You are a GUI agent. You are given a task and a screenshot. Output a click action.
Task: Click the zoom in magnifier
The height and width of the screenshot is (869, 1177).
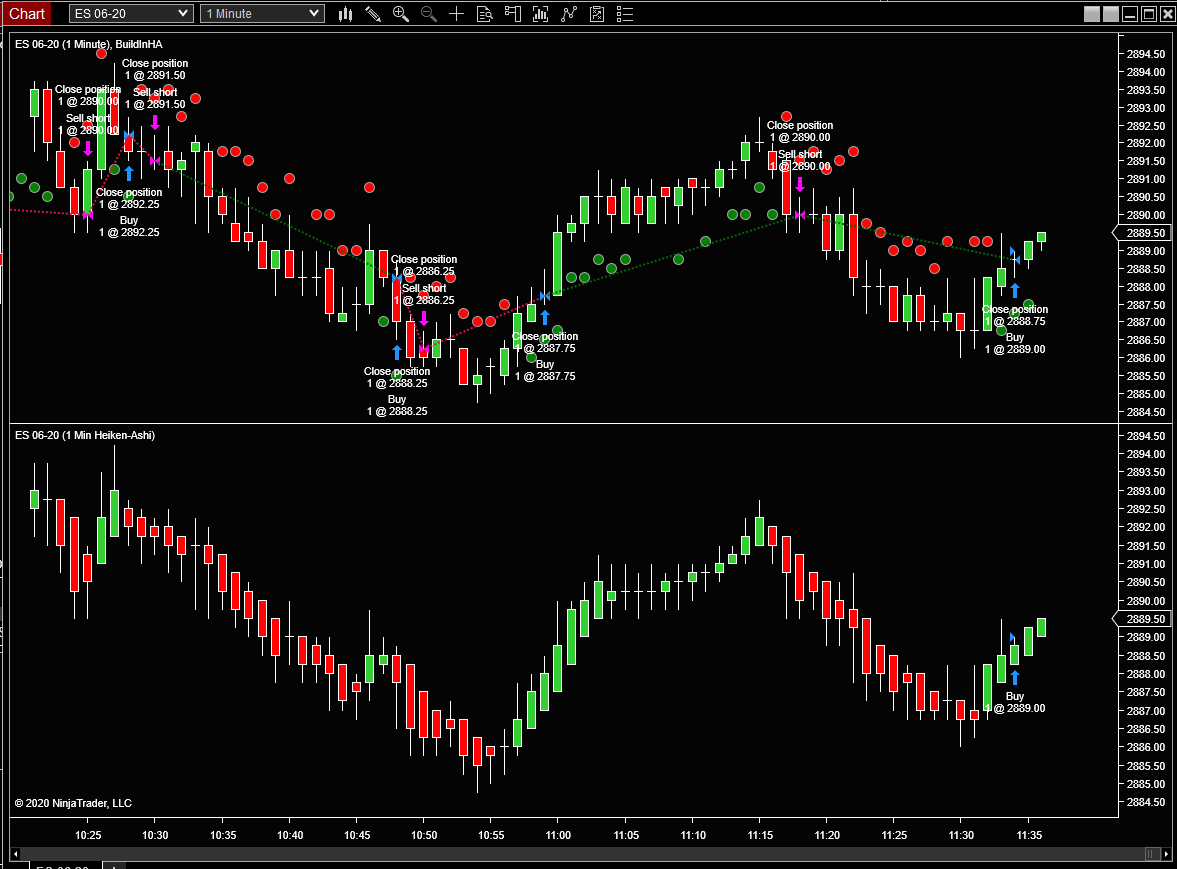(401, 14)
